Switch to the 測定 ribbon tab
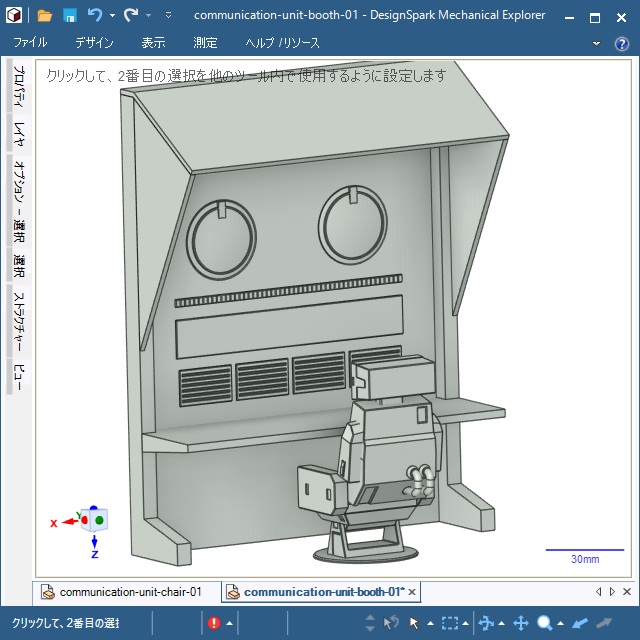Image resolution: width=640 pixels, height=640 pixels. coord(205,42)
